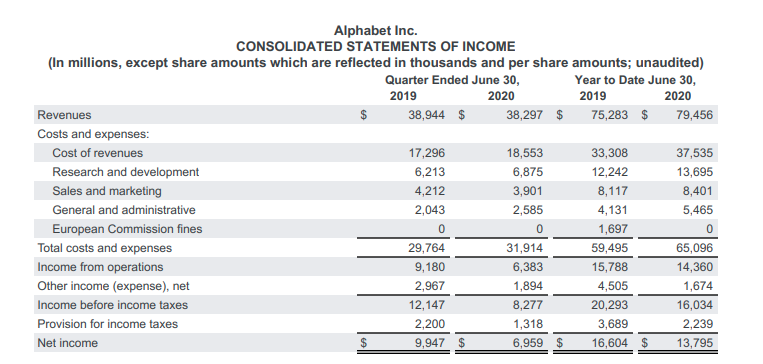The image size is (763, 364).
Task: Click the Sales and marketing row label
Action: [x=107, y=191]
